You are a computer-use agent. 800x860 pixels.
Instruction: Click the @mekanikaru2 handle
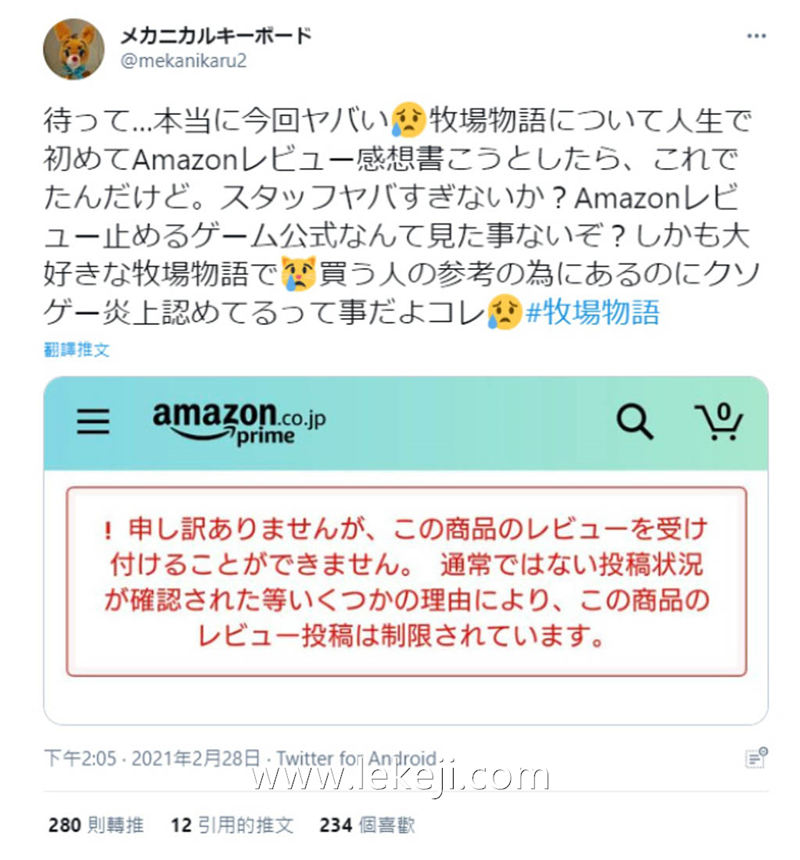click(183, 60)
